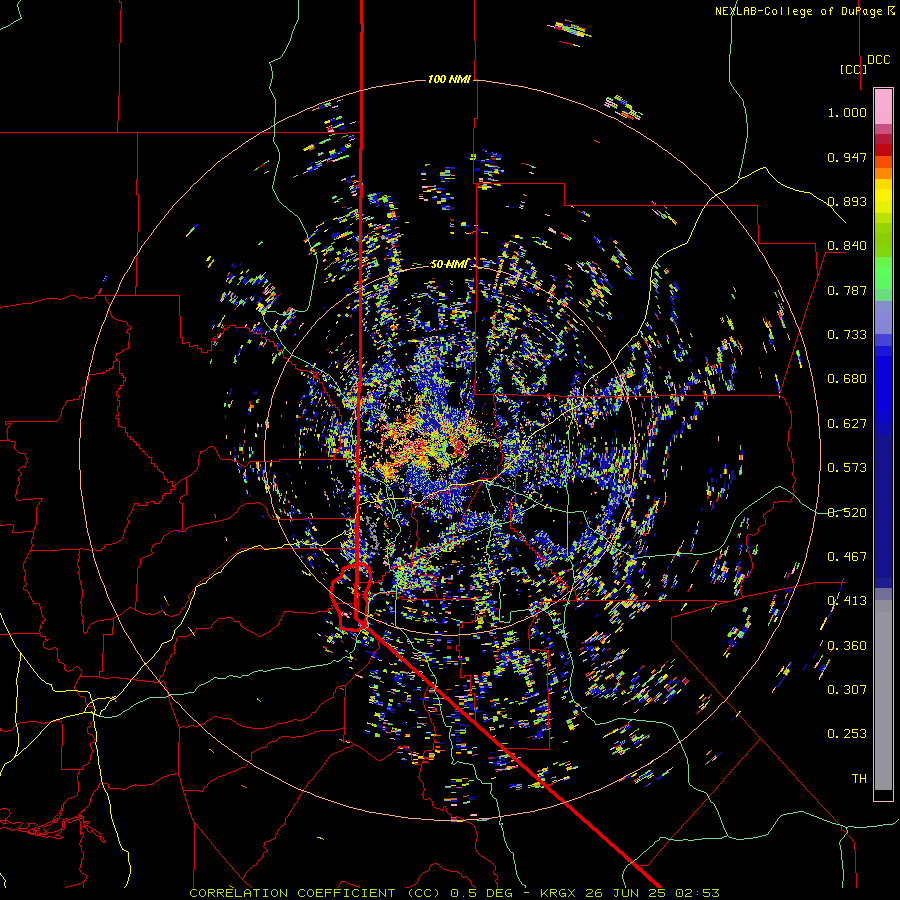This screenshot has width=900, height=900.
Task: Click the 100 NMI range ring label
Action: tap(449, 79)
